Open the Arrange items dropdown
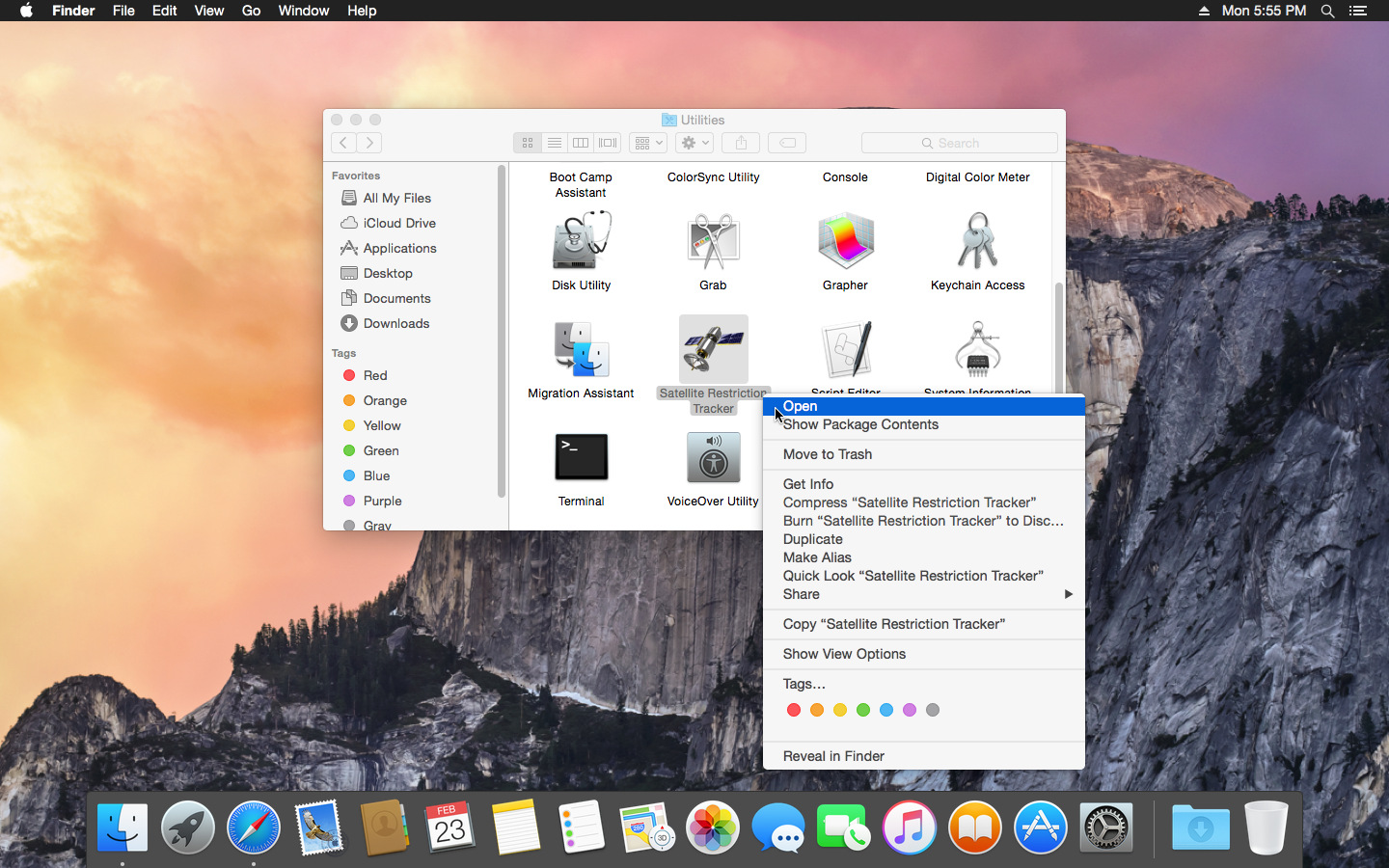 point(648,143)
